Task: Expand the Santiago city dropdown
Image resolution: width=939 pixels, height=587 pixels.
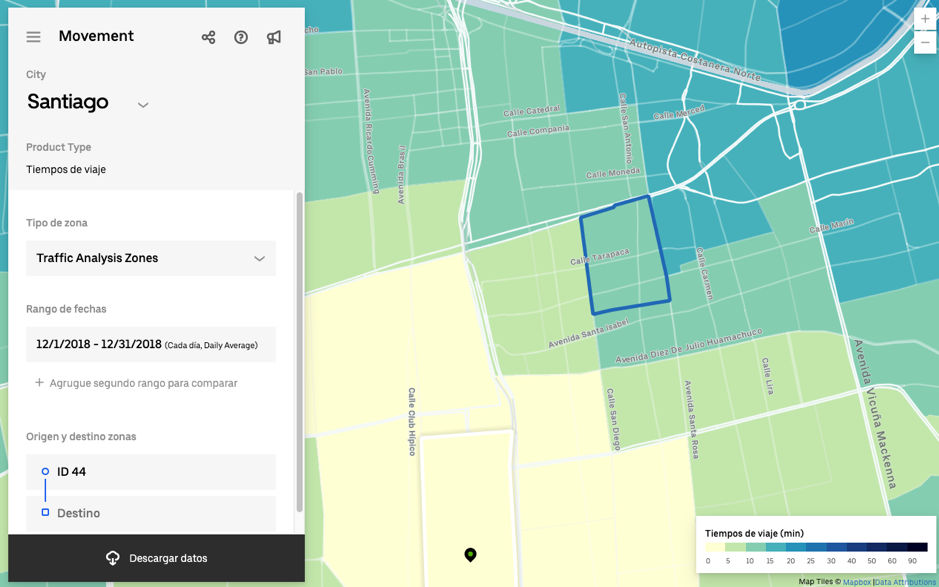Action: (143, 105)
